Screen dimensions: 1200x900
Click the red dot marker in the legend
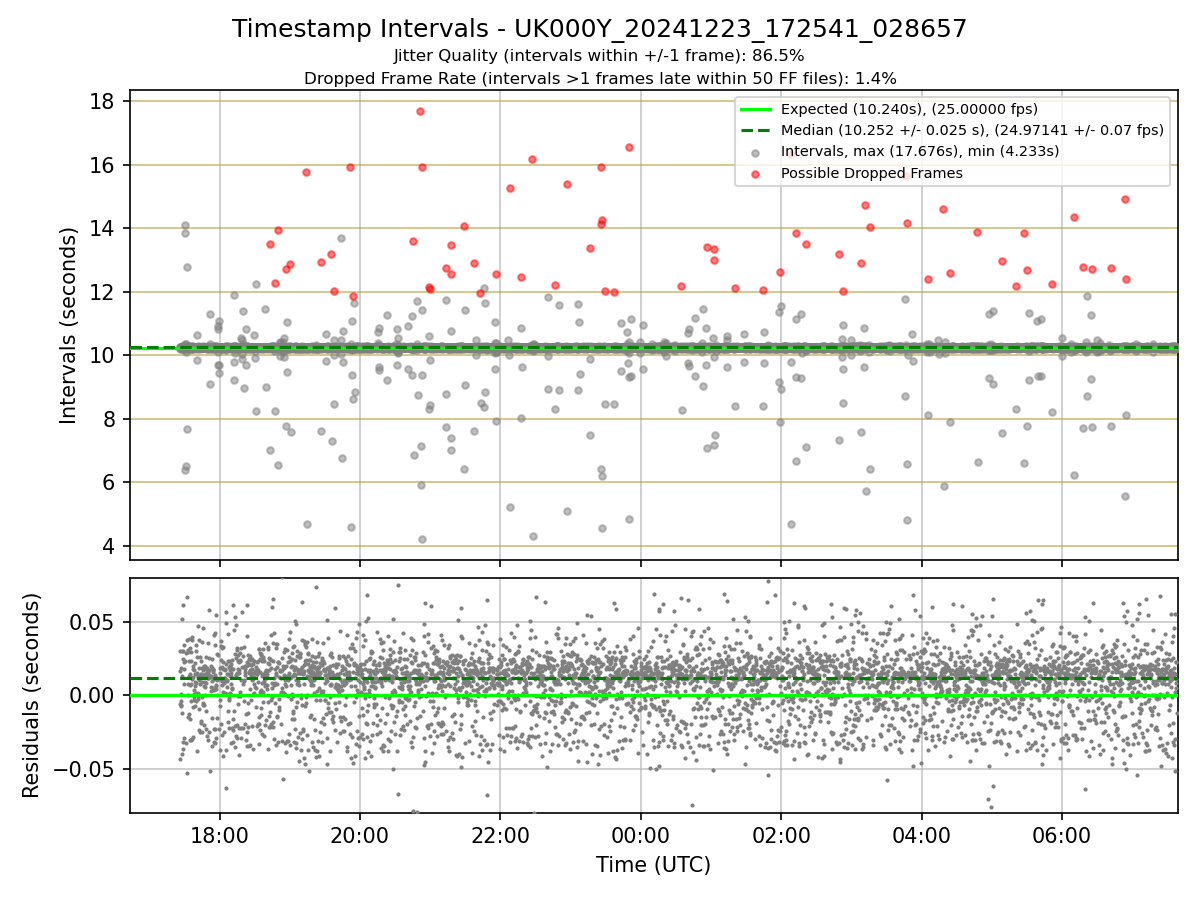click(x=755, y=174)
